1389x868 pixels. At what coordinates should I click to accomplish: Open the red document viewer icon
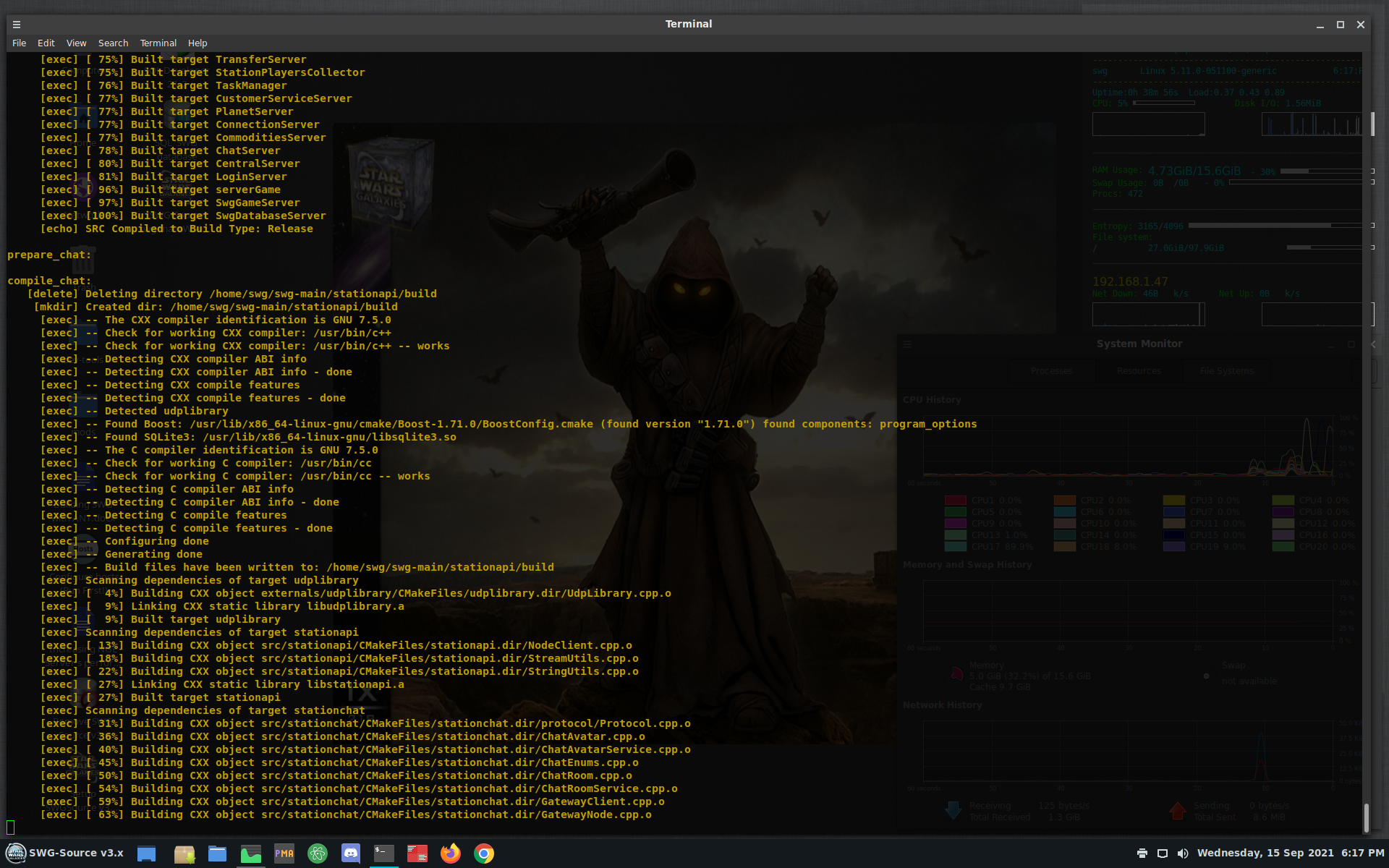(417, 854)
